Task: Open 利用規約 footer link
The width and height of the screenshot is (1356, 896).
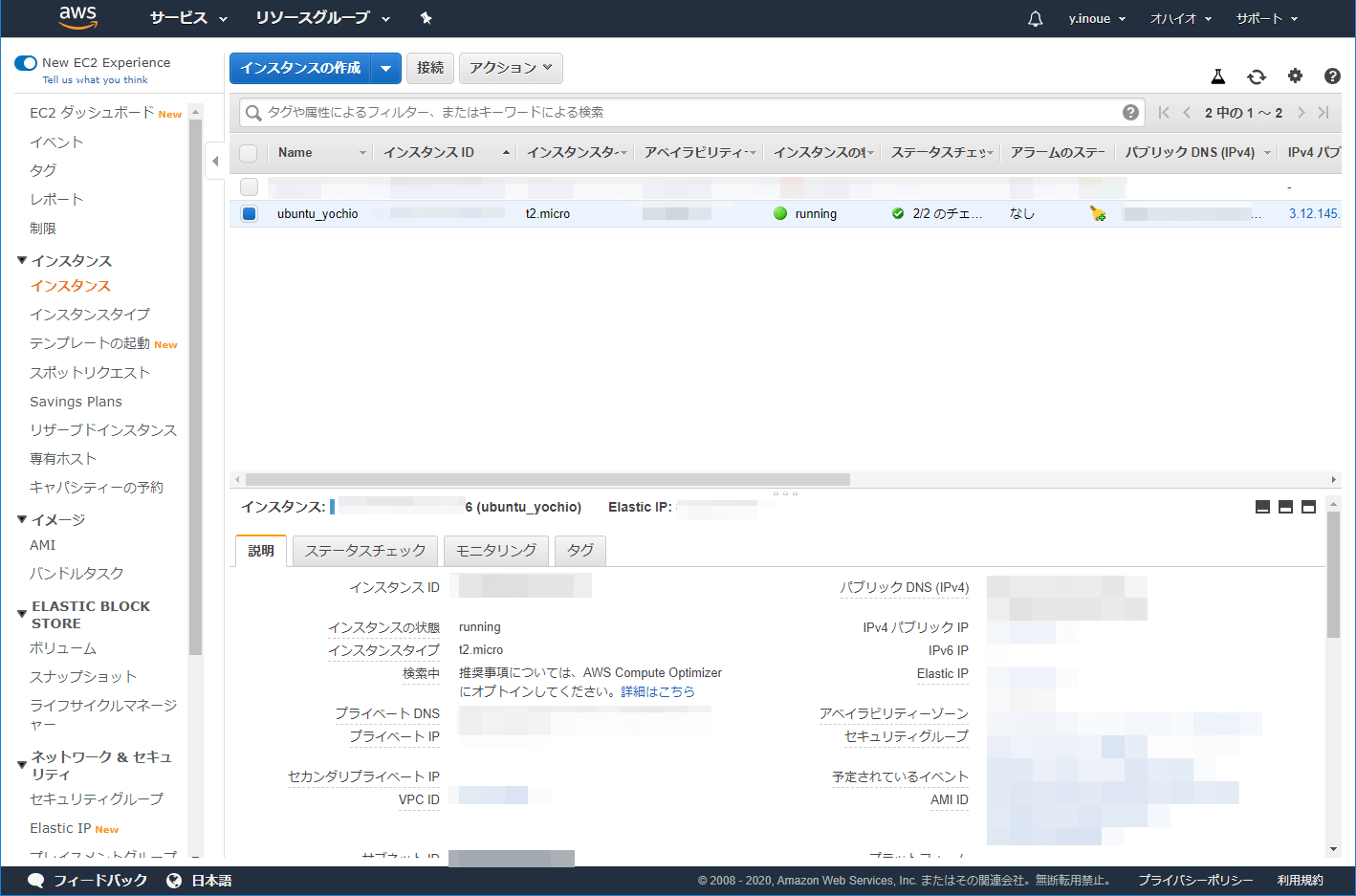Action: (x=1301, y=881)
